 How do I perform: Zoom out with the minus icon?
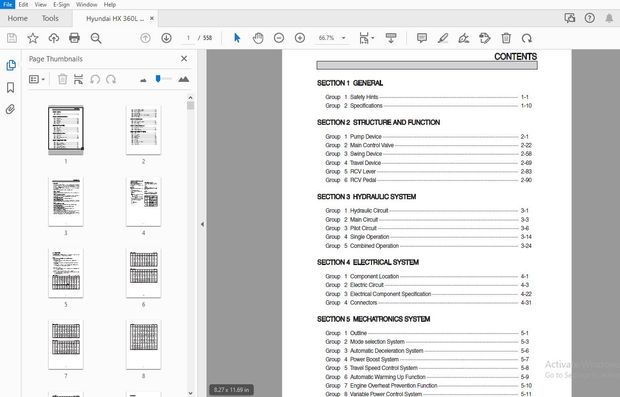279,38
